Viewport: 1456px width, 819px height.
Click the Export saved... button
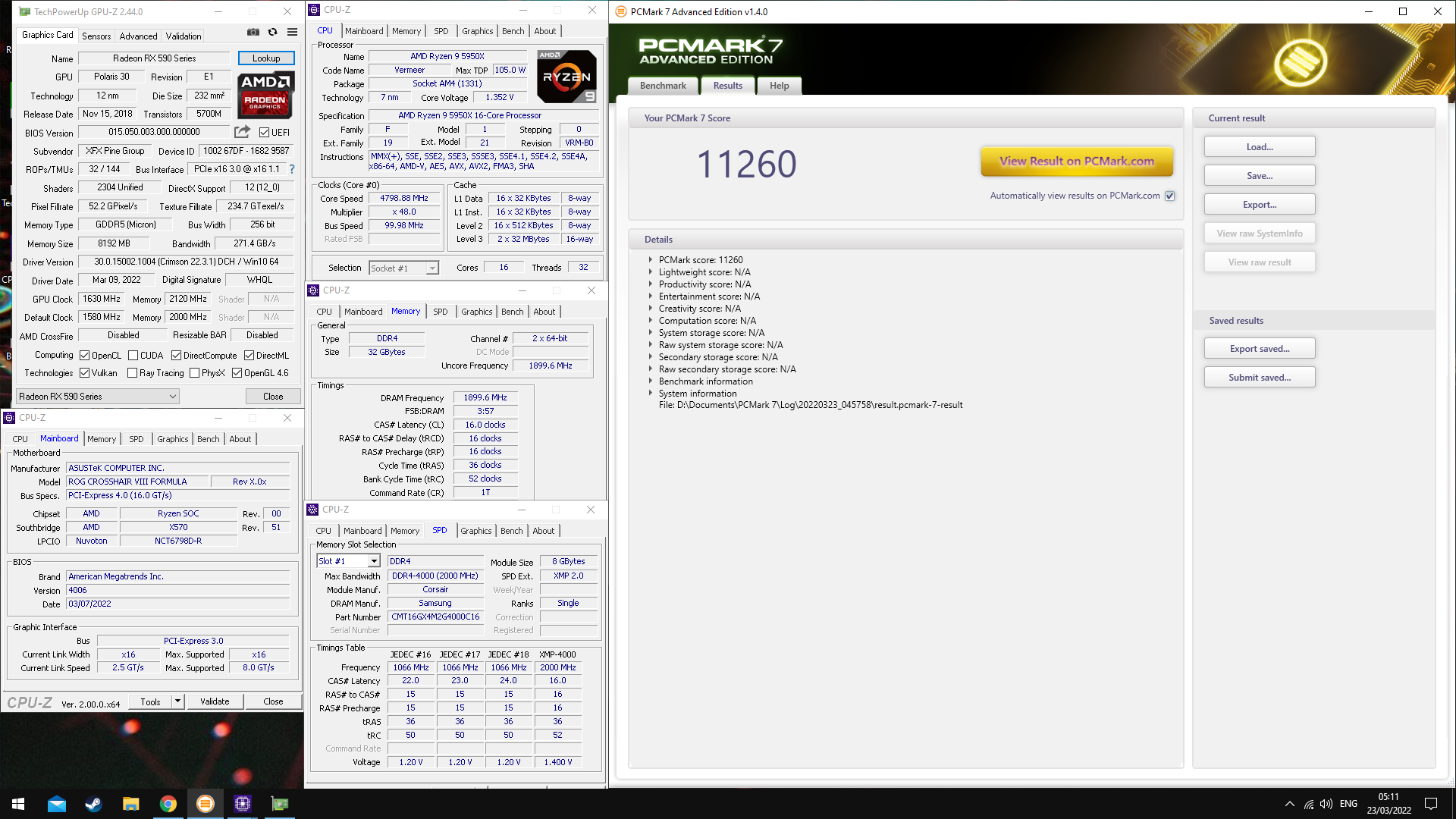[x=1260, y=349]
